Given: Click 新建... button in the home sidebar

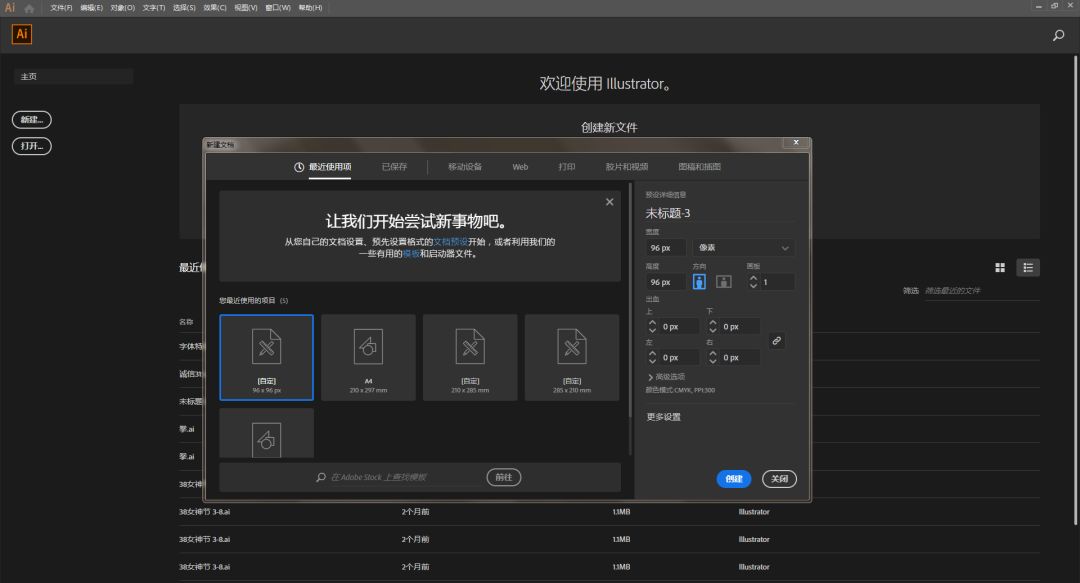Looking at the screenshot, I should pos(32,120).
